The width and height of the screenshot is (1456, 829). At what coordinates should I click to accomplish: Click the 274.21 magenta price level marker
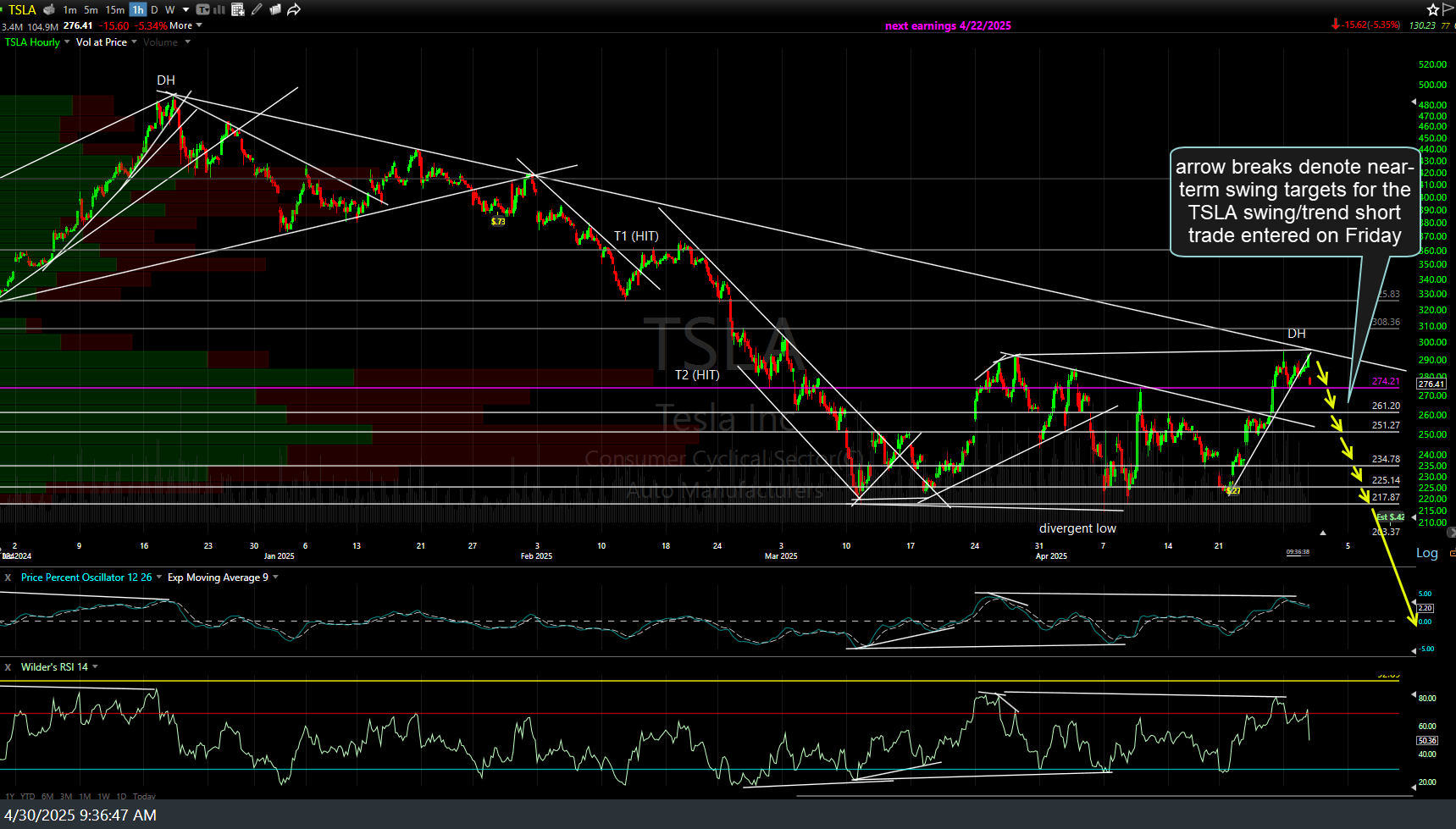pyautogui.click(x=1386, y=381)
